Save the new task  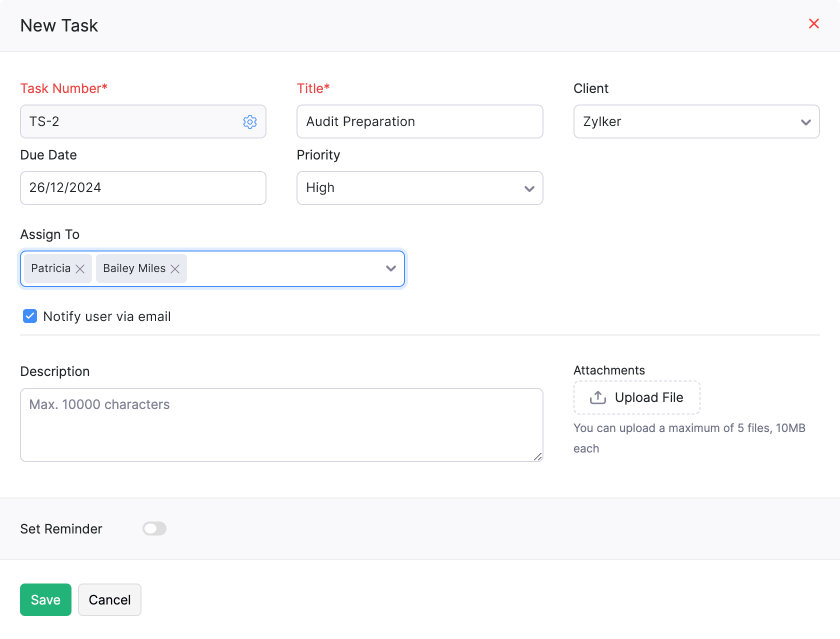point(45,599)
